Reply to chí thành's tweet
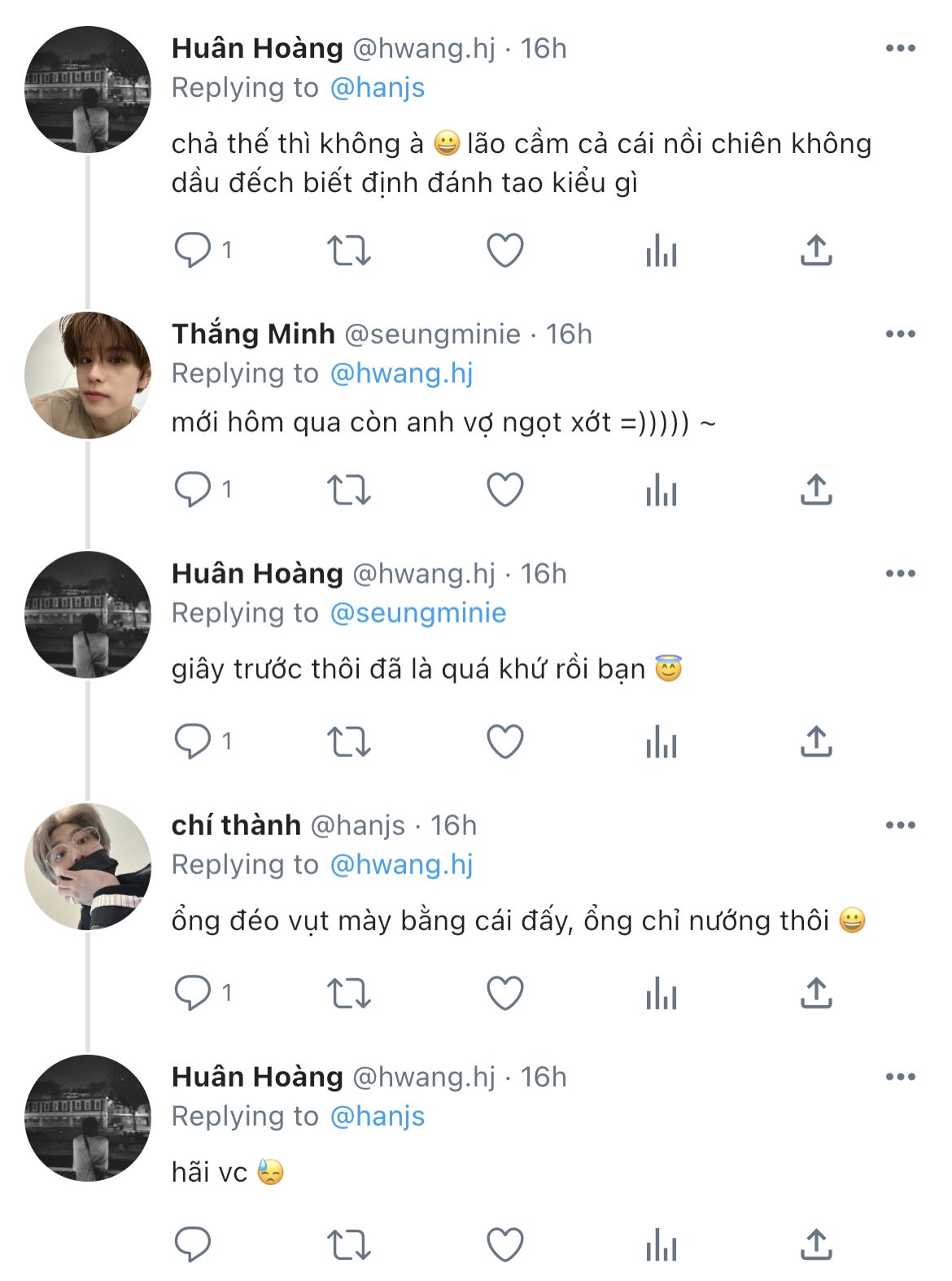Image resolution: width=952 pixels, height=1281 pixels. pos(193,993)
